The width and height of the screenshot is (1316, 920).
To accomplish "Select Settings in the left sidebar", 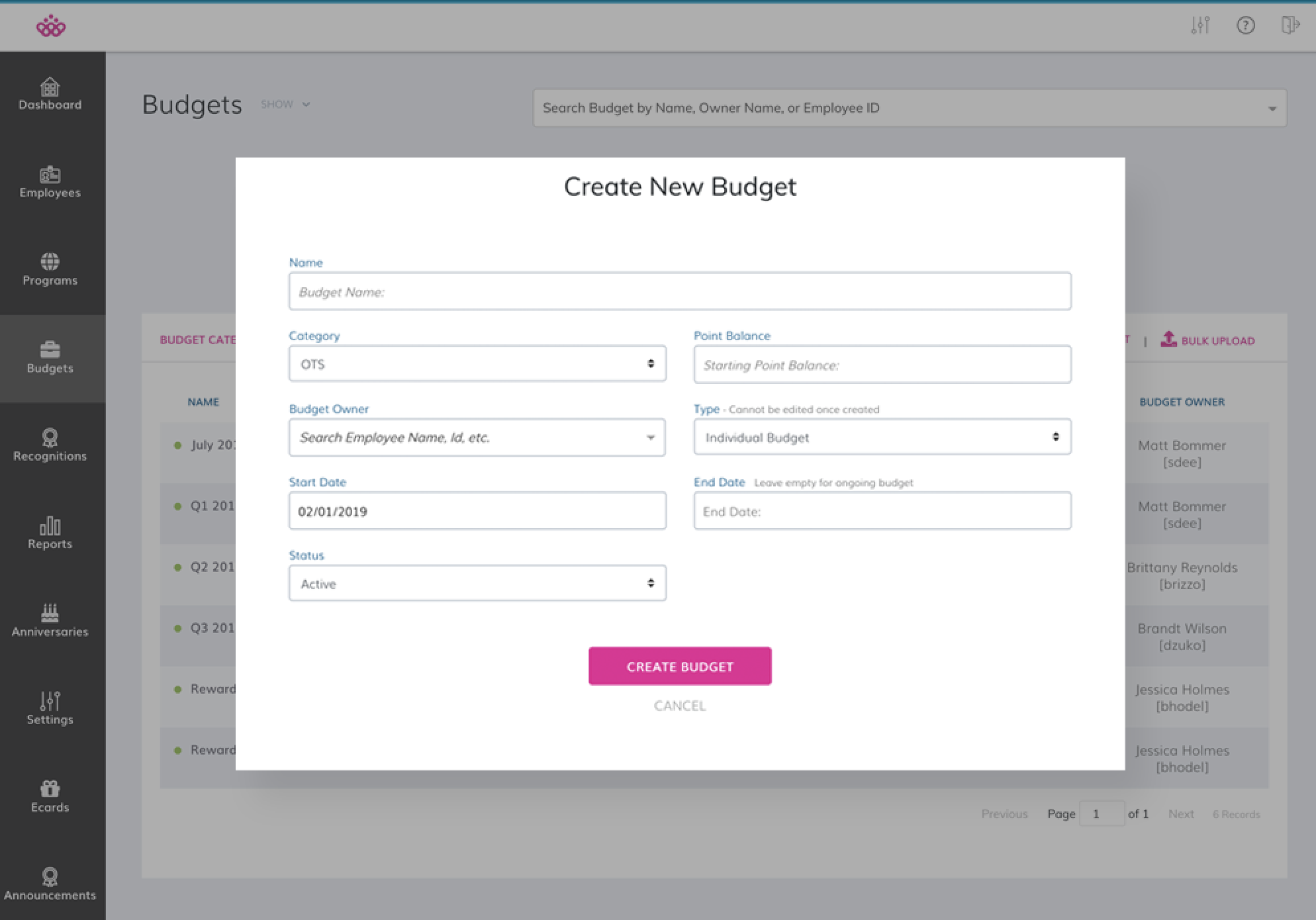I will [50, 708].
